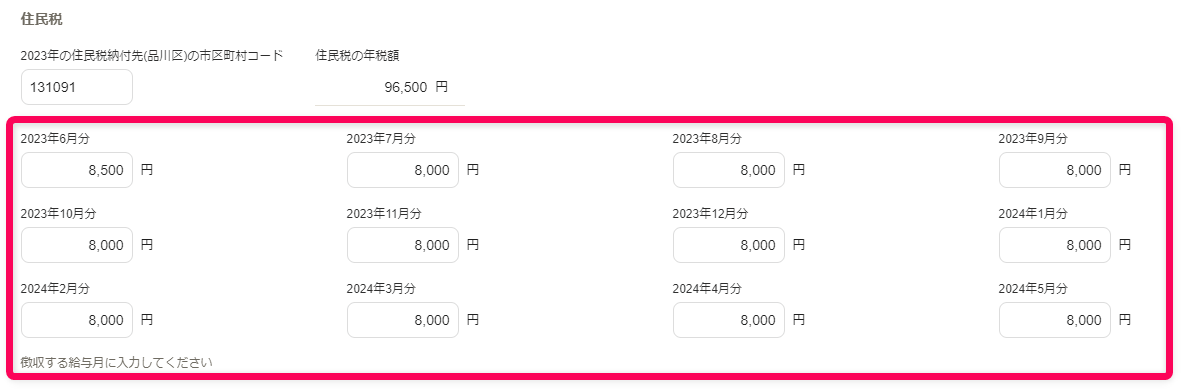This screenshot has width=1181, height=390.
Task: Focus the 2023年9月分 amount input
Action: tap(1055, 170)
